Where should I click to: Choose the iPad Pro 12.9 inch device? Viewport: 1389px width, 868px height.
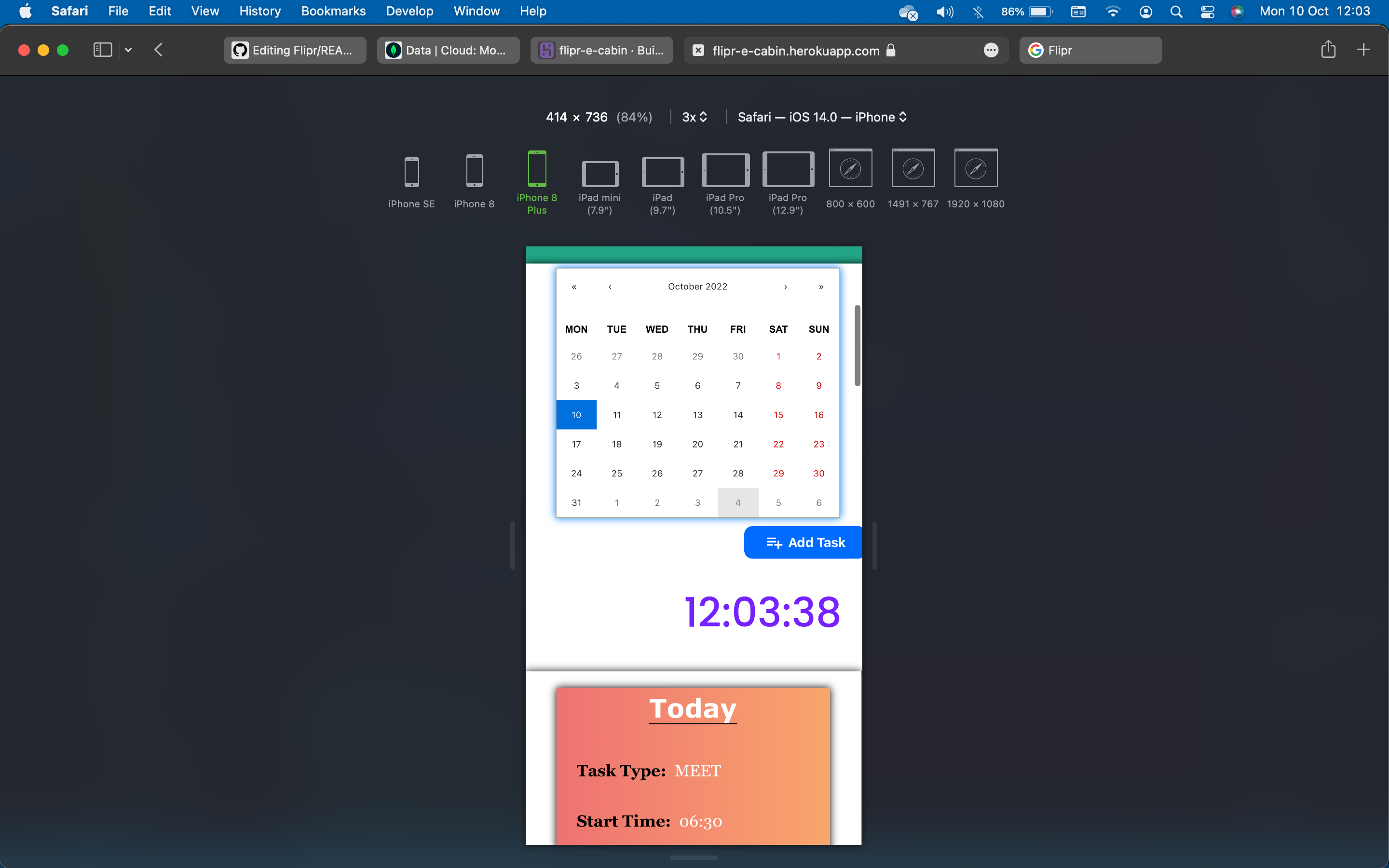[x=788, y=170]
